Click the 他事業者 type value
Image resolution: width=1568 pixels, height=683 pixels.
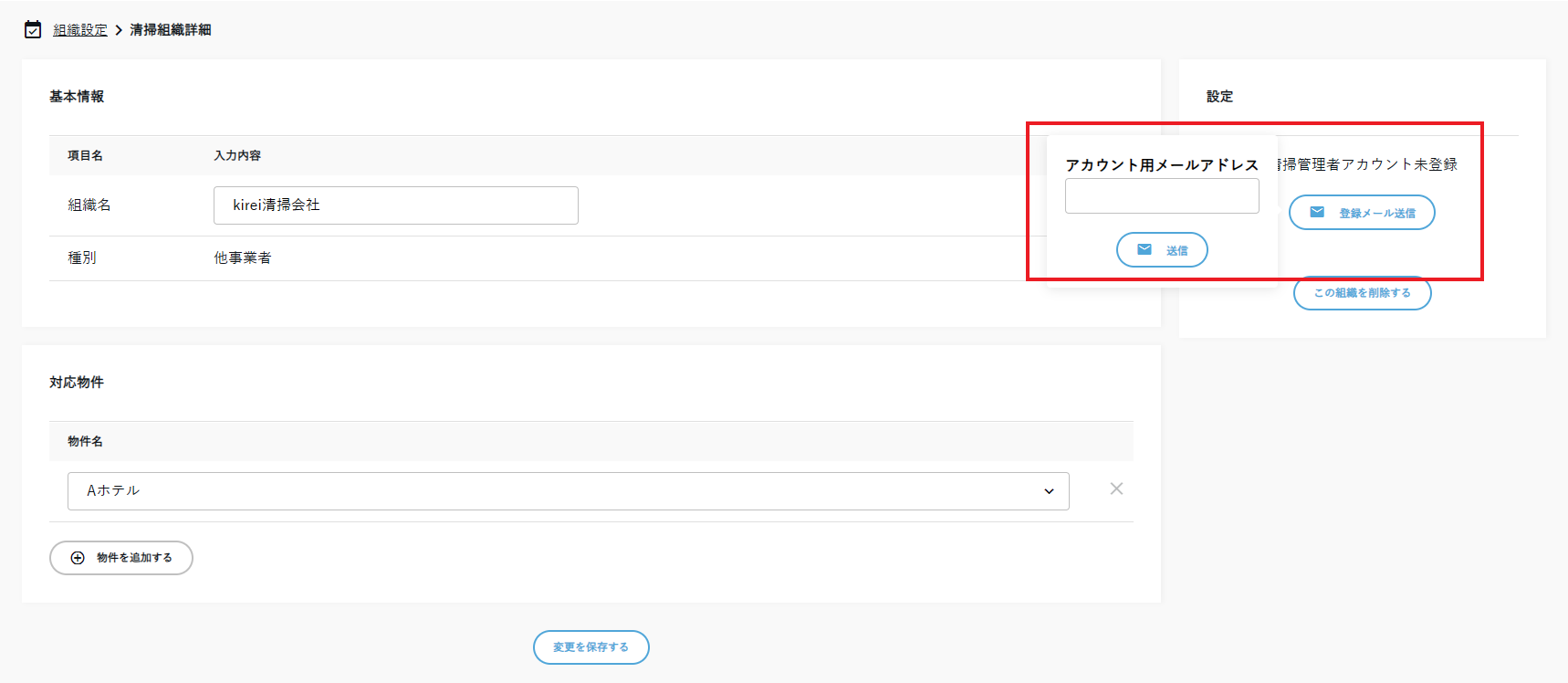pyautogui.click(x=243, y=258)
